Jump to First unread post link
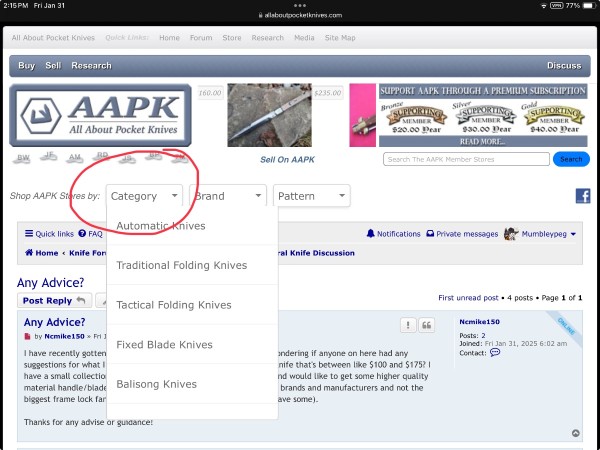This screenshot has height=450, width=600. pyautogui.click(x=468, y=298)
